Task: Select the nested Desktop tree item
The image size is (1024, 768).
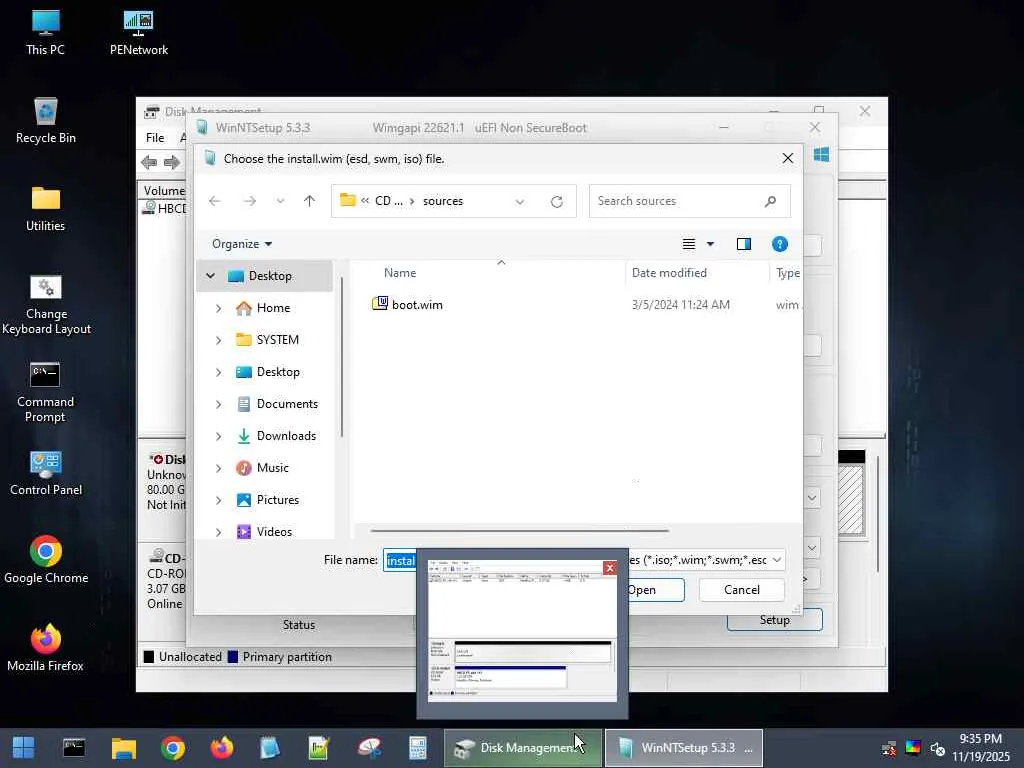Action: [x=278, y=372]
